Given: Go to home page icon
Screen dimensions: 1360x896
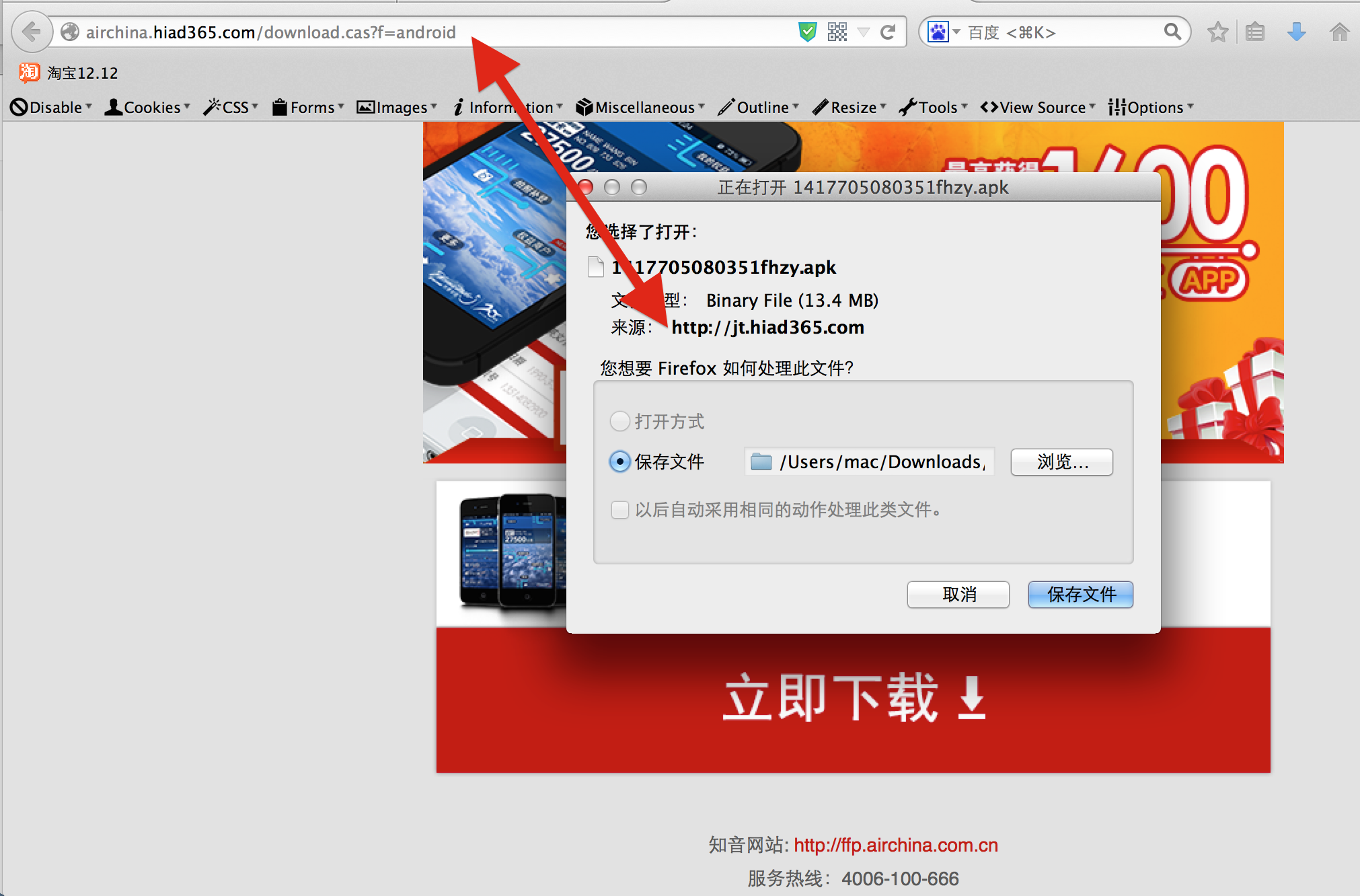Looking at the screenshot, I should pos(1339,32).
